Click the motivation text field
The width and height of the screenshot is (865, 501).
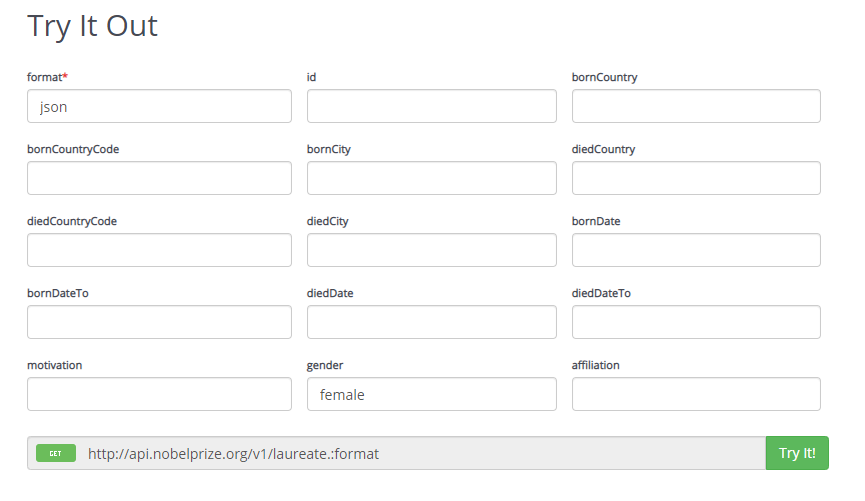point(159,394)
